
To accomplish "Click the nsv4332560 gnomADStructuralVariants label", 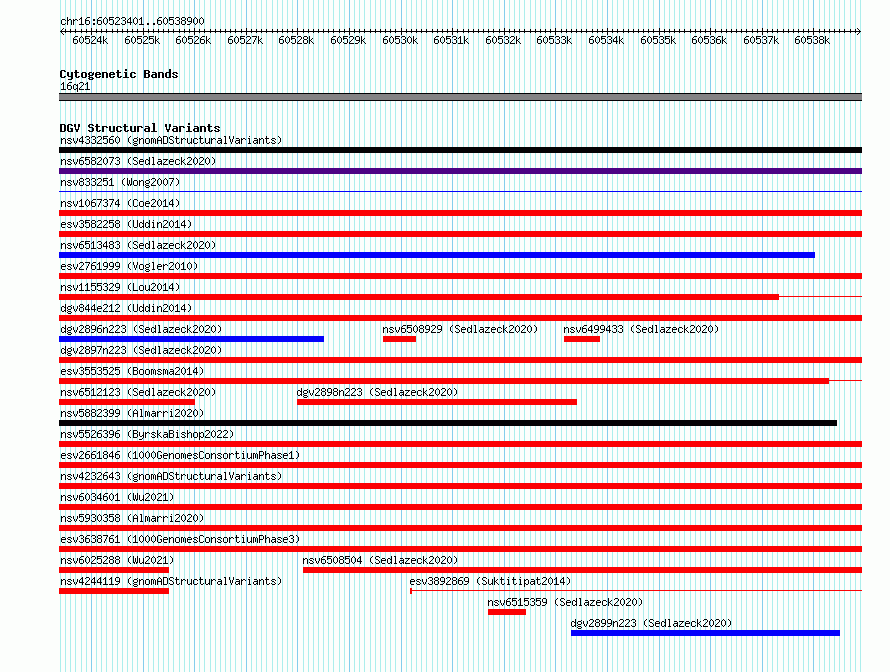I will [x=171, y=140].
